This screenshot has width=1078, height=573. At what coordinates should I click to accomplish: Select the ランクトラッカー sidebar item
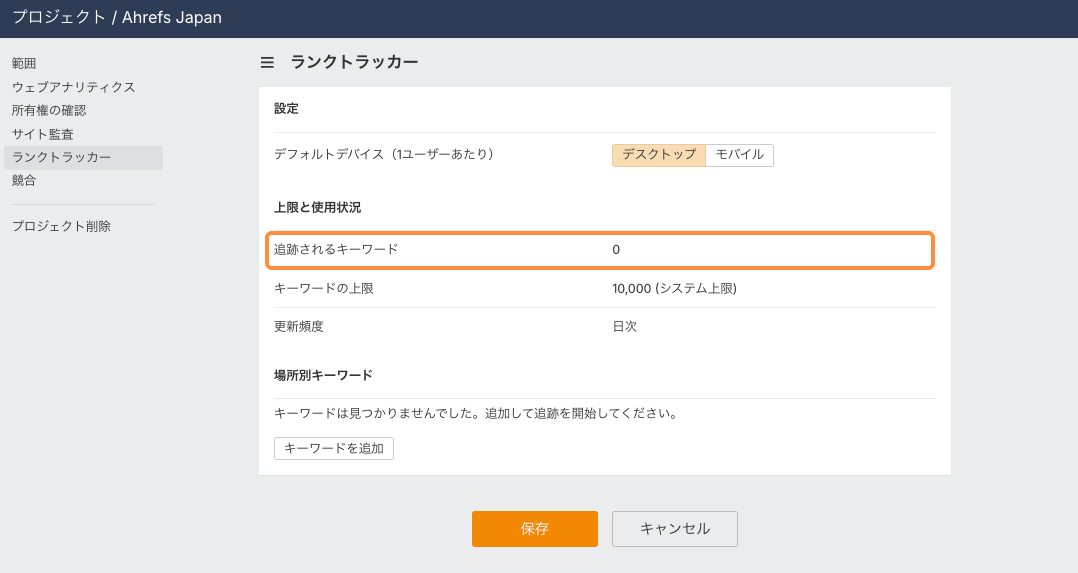click(62, 157)
